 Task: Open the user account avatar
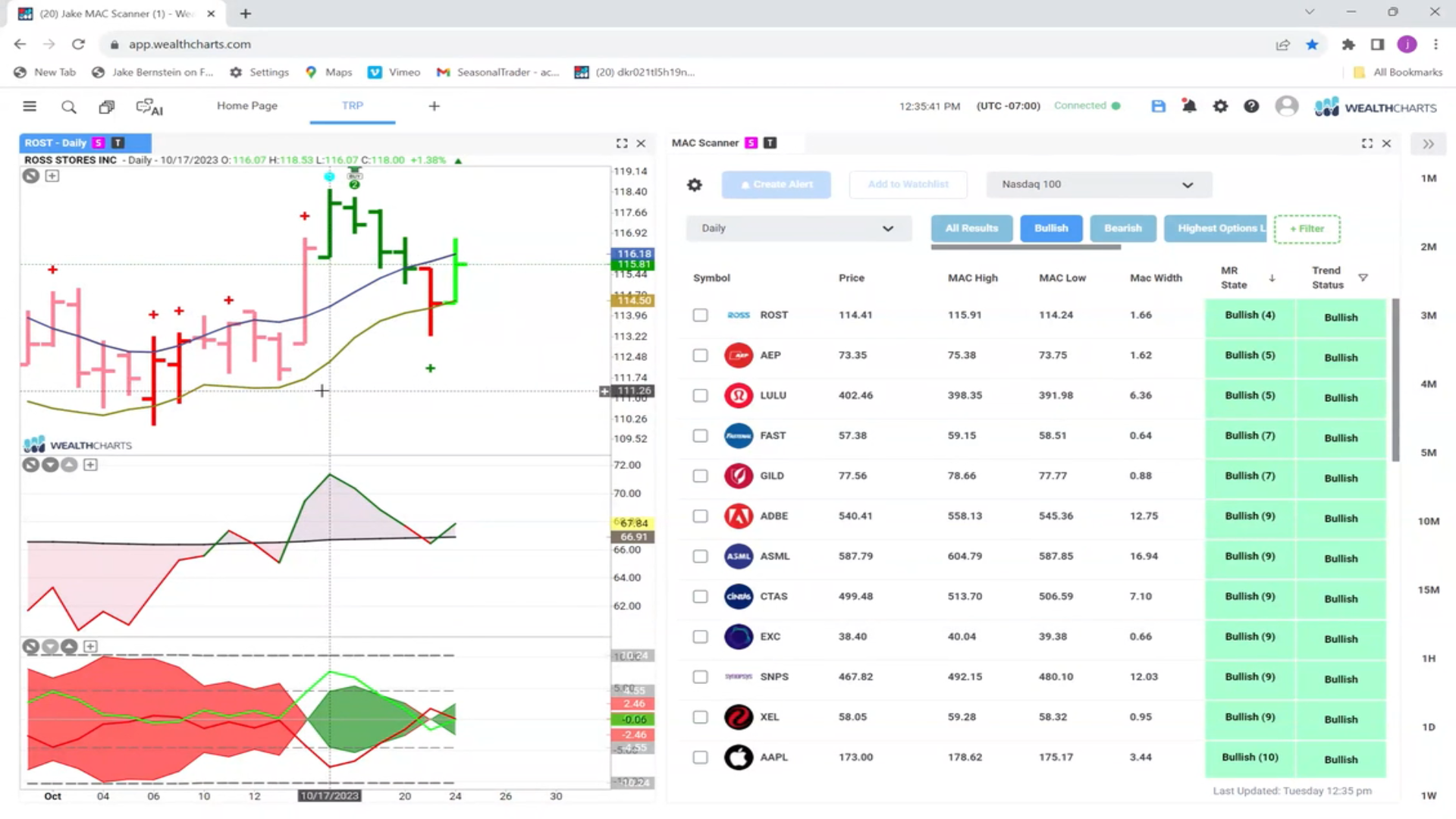coord(1287,106)
